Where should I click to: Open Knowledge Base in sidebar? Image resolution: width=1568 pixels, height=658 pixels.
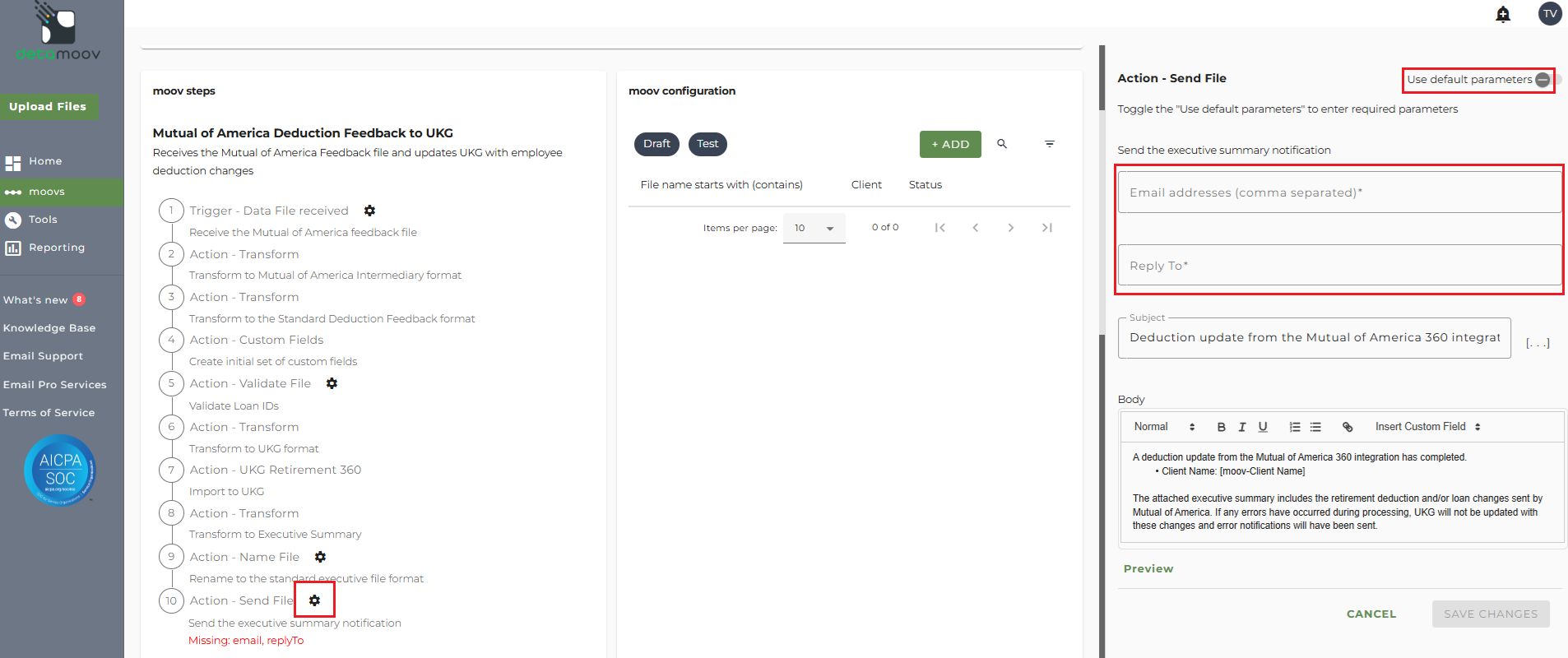tap(49, 328)
